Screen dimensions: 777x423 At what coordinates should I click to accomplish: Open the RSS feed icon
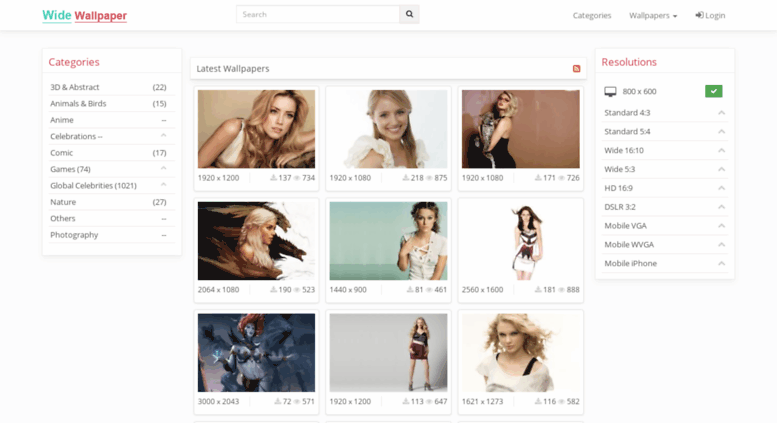[576, 68]
